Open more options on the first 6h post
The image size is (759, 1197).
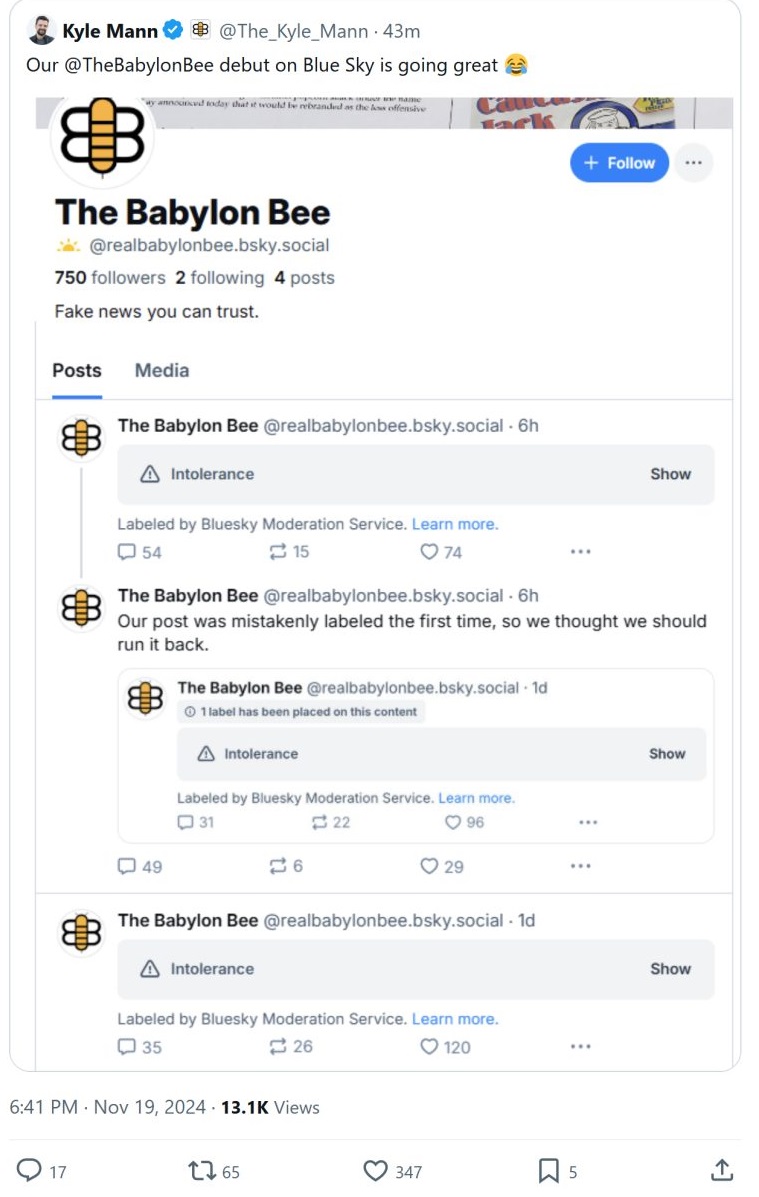pos(580,552)
